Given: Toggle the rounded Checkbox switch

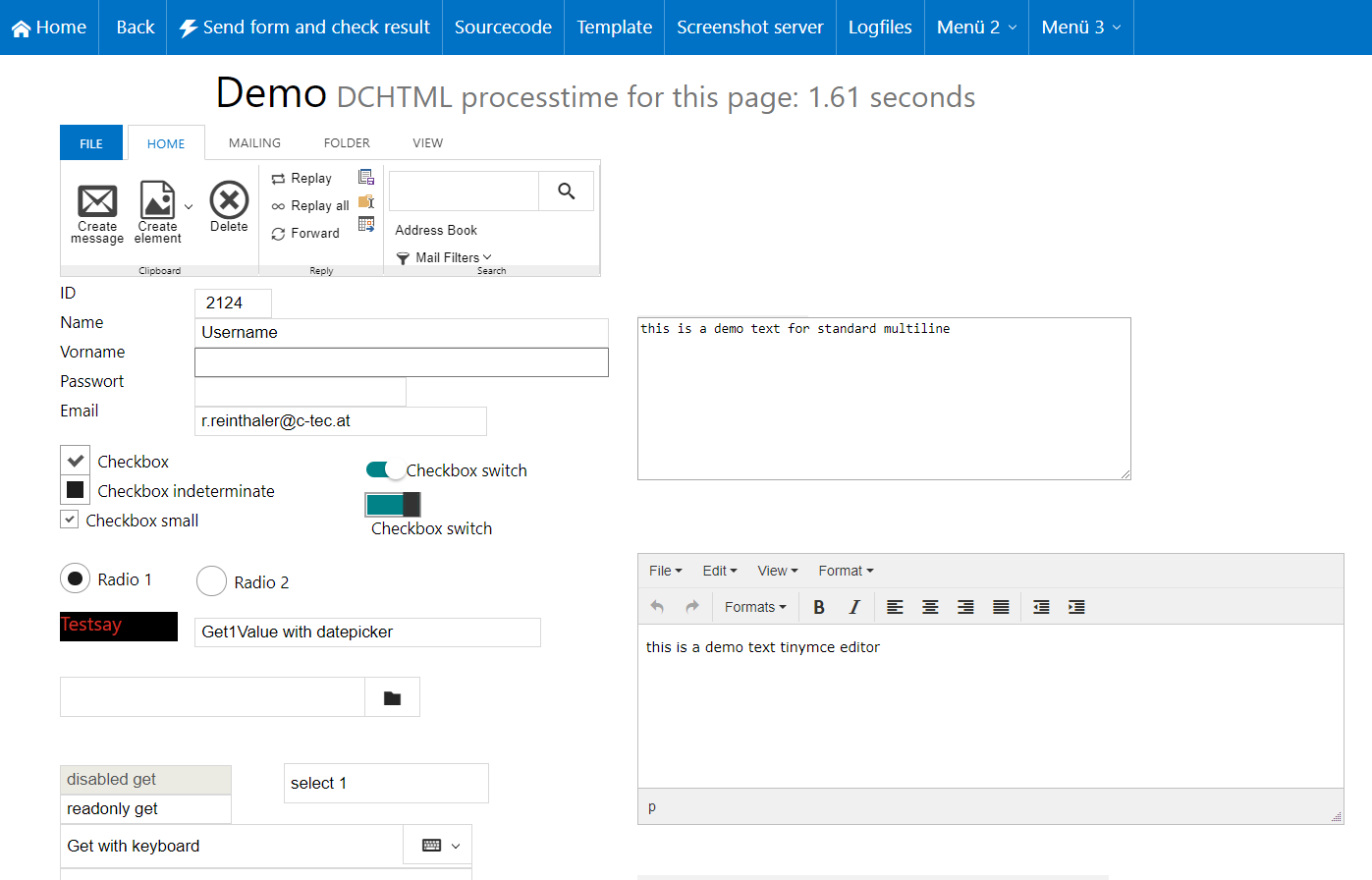Looking at the screenshot, I should pyautogui.click(x=385, y=470).
